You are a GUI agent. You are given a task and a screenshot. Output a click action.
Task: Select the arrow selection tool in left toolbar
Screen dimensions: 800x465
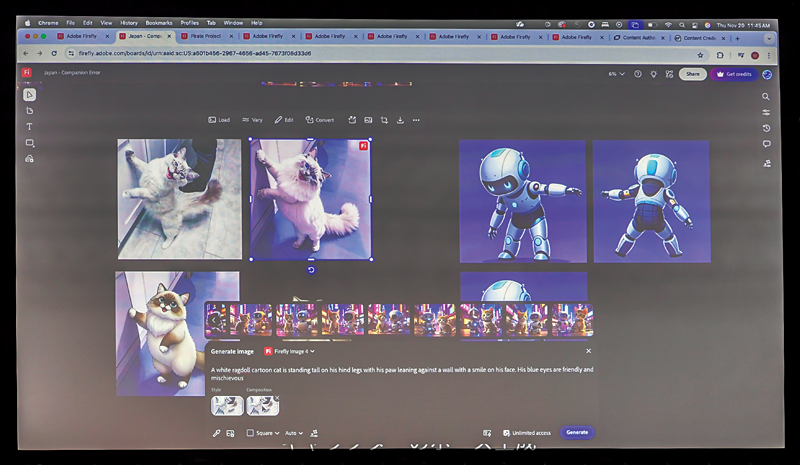(30, 95)
